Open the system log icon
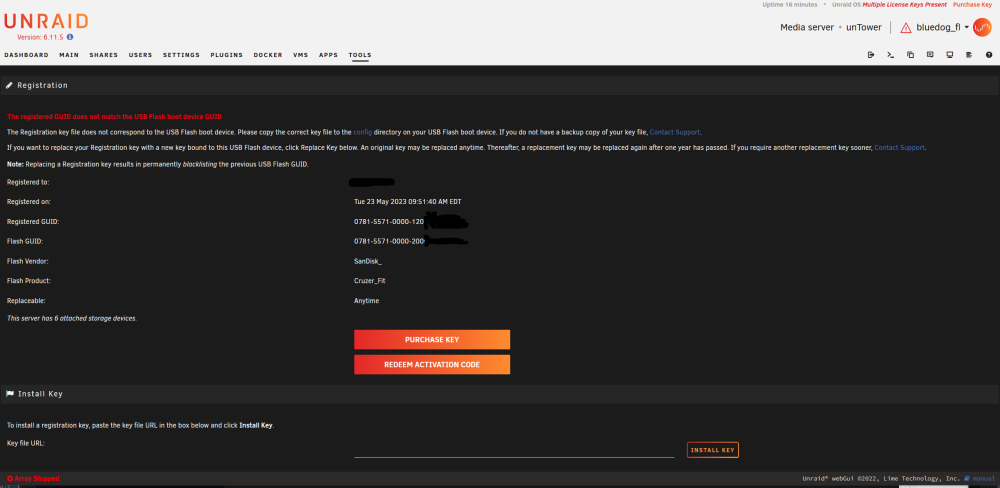 click(969, 55)
